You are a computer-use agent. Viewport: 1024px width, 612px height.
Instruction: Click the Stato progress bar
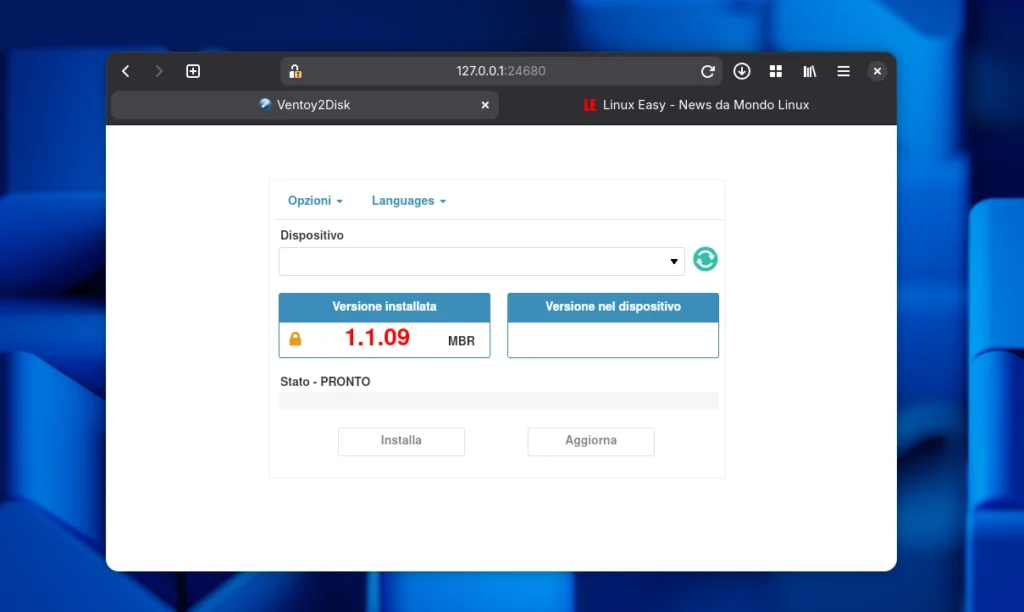[498, 400]
